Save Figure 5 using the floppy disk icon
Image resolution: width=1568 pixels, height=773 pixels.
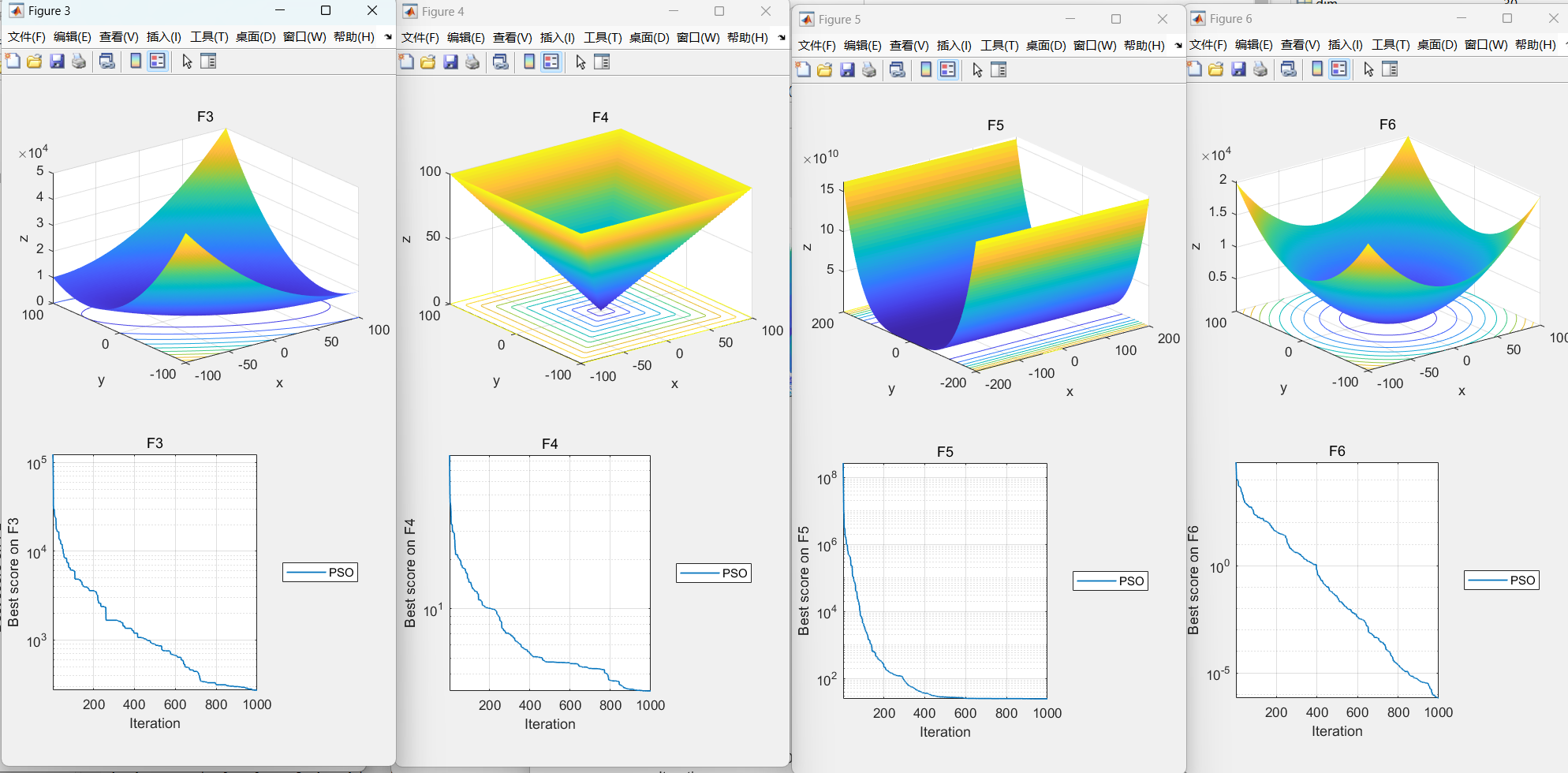(847, 70)
